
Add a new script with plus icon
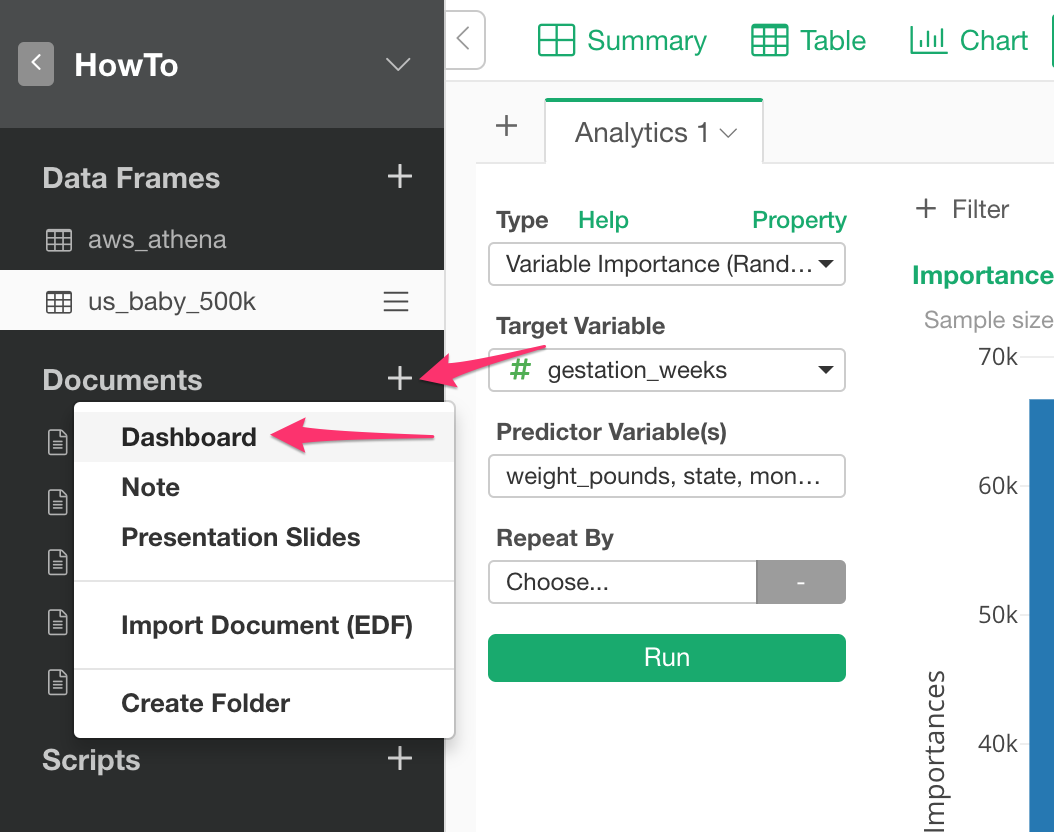click(399, 759)
